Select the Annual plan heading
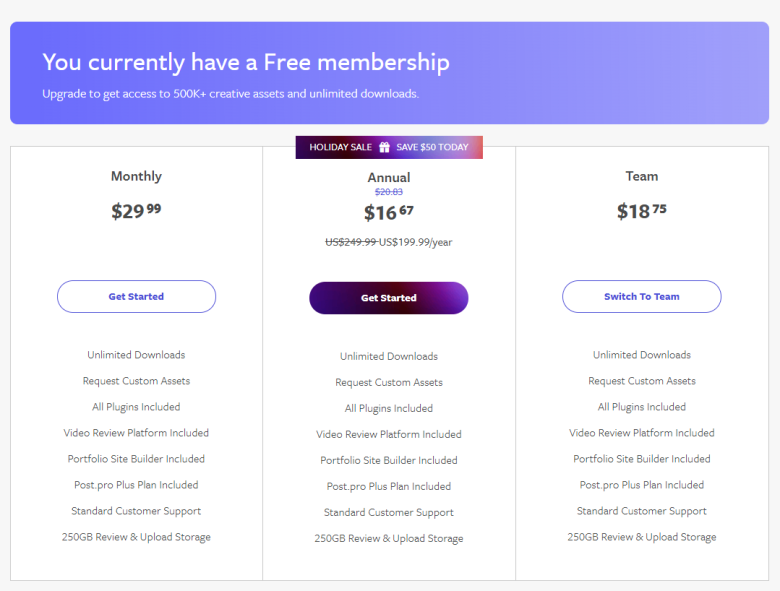Image resolution: width=780 pixels, height=591 pixels. point(389,178)
